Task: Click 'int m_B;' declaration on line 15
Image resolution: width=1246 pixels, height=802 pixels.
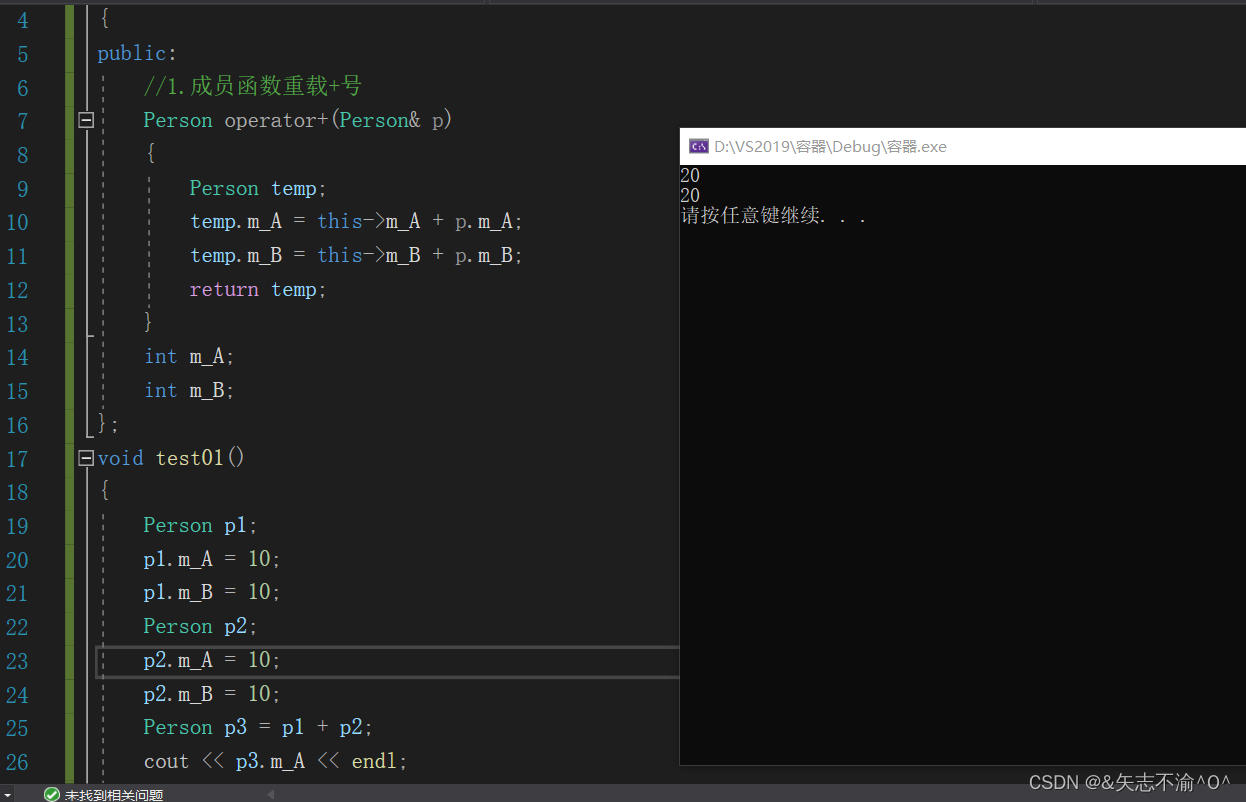Action: (x=188, y=390)
